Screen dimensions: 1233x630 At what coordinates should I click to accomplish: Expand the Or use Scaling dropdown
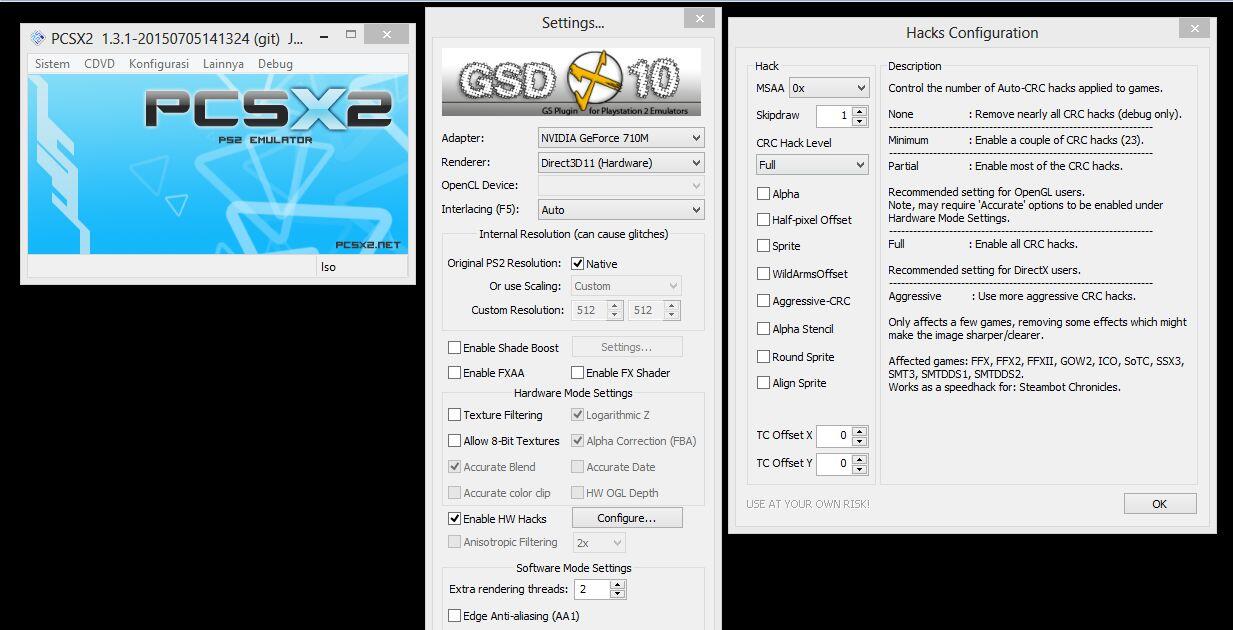626,286
